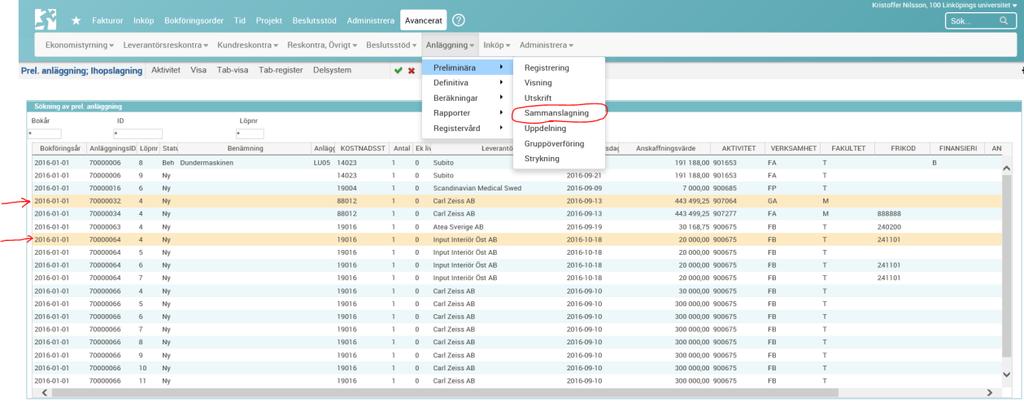The width and height of the screenshot is (1024, 407).
Task: Sort by Anskaffningsvärde column header
Action: [x=665, y=148]
